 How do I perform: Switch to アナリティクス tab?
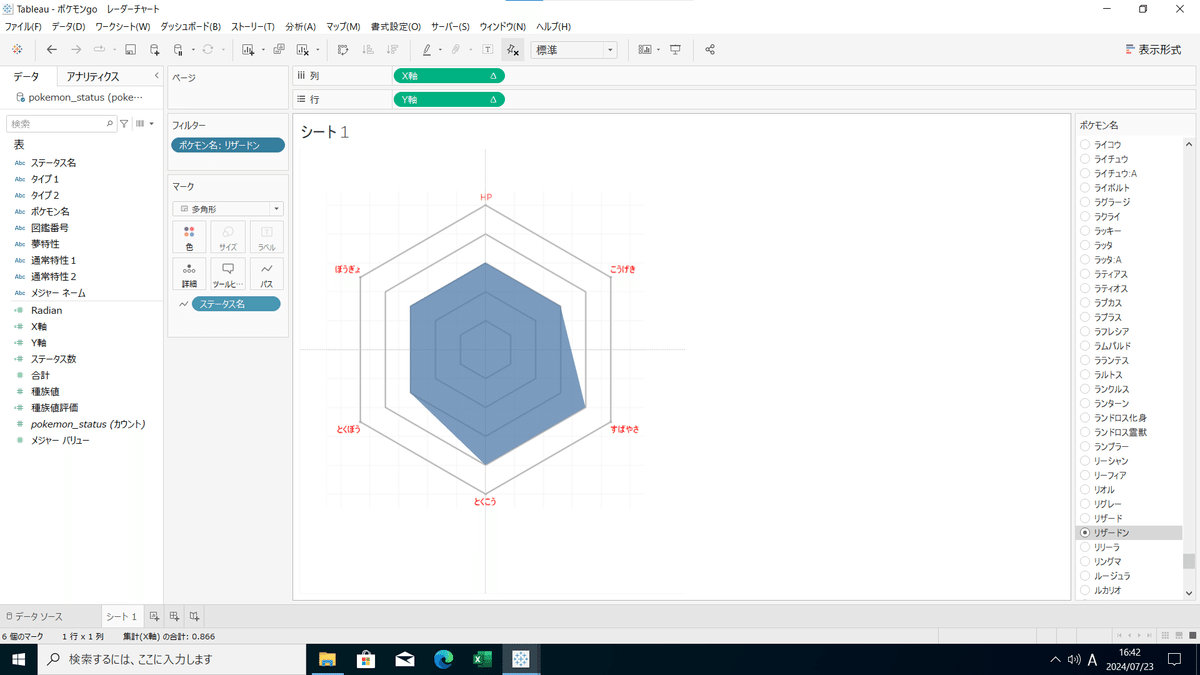[x=93, y=76]
